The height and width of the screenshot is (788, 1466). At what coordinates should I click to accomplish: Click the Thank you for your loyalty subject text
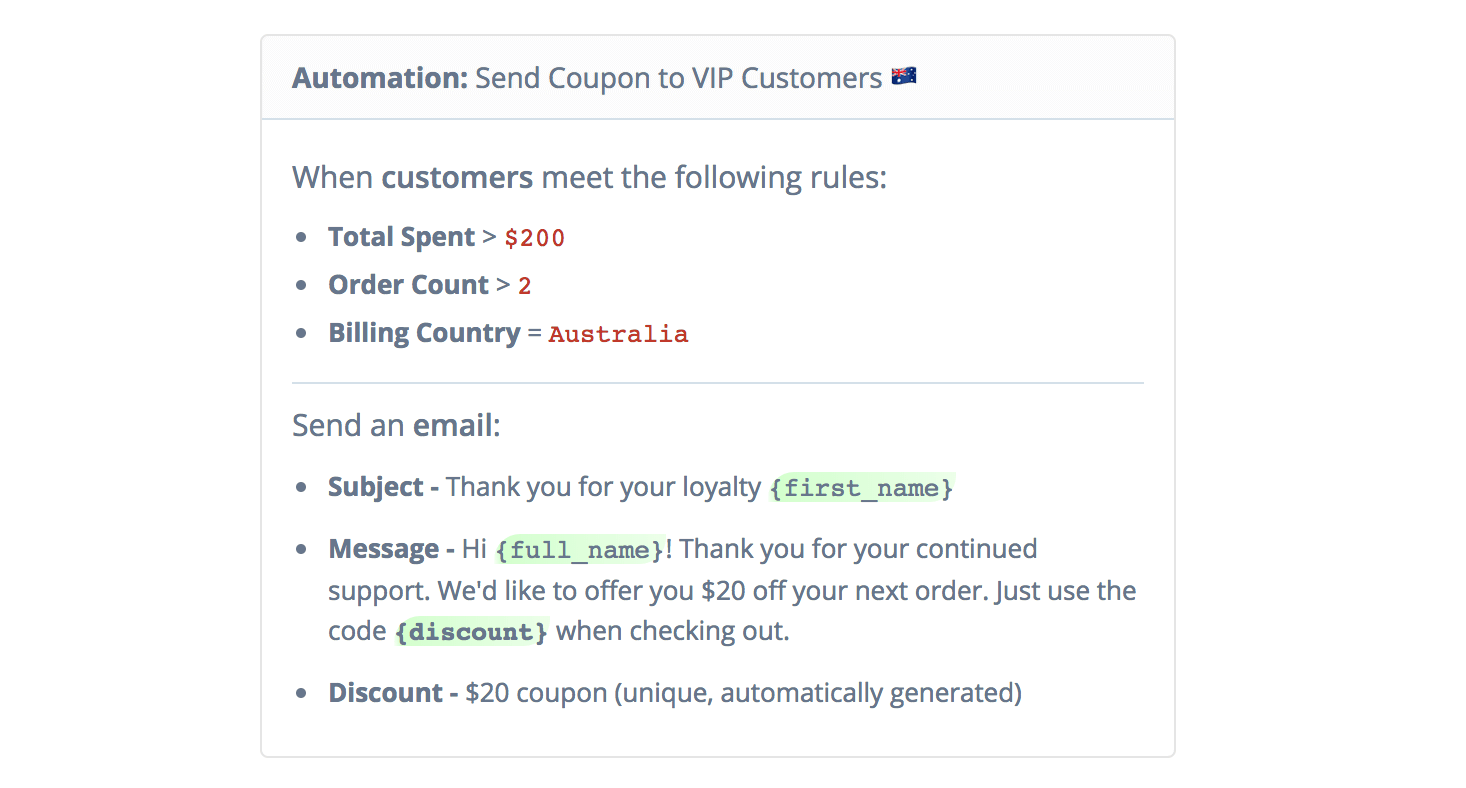603,488
